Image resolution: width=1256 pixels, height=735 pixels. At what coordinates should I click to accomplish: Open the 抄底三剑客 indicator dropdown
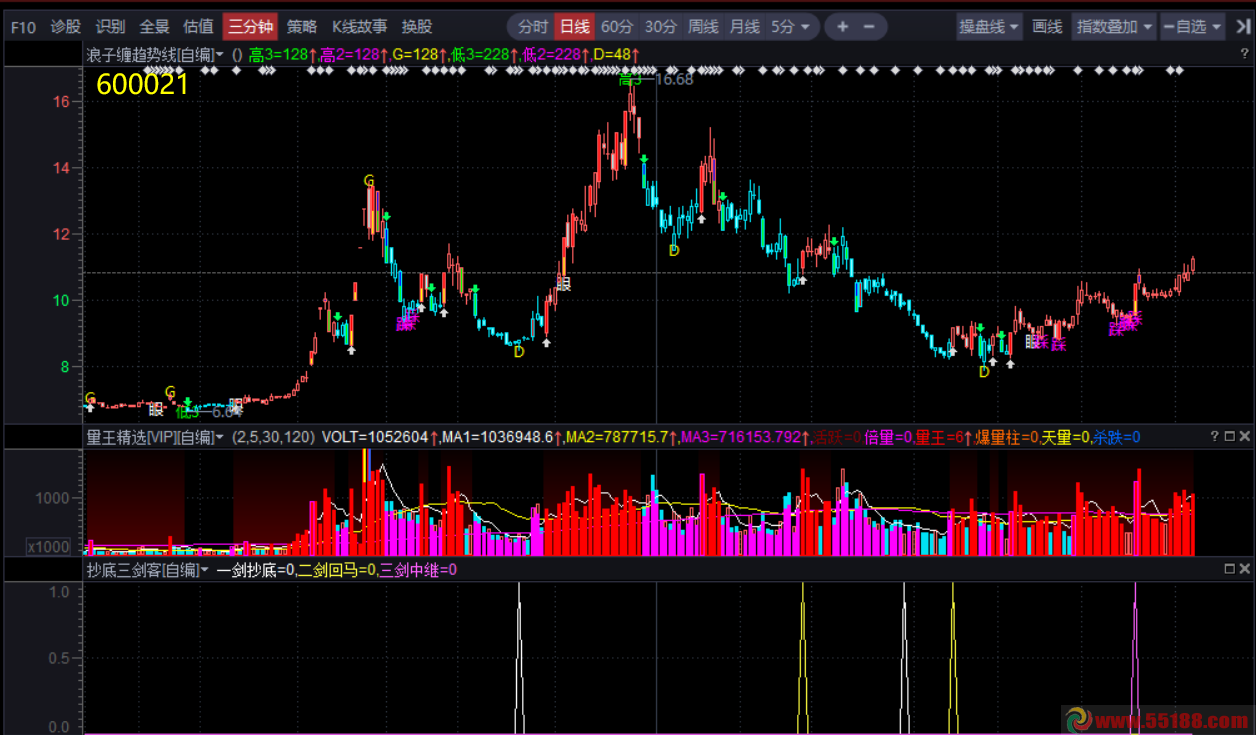click(147, 569)
